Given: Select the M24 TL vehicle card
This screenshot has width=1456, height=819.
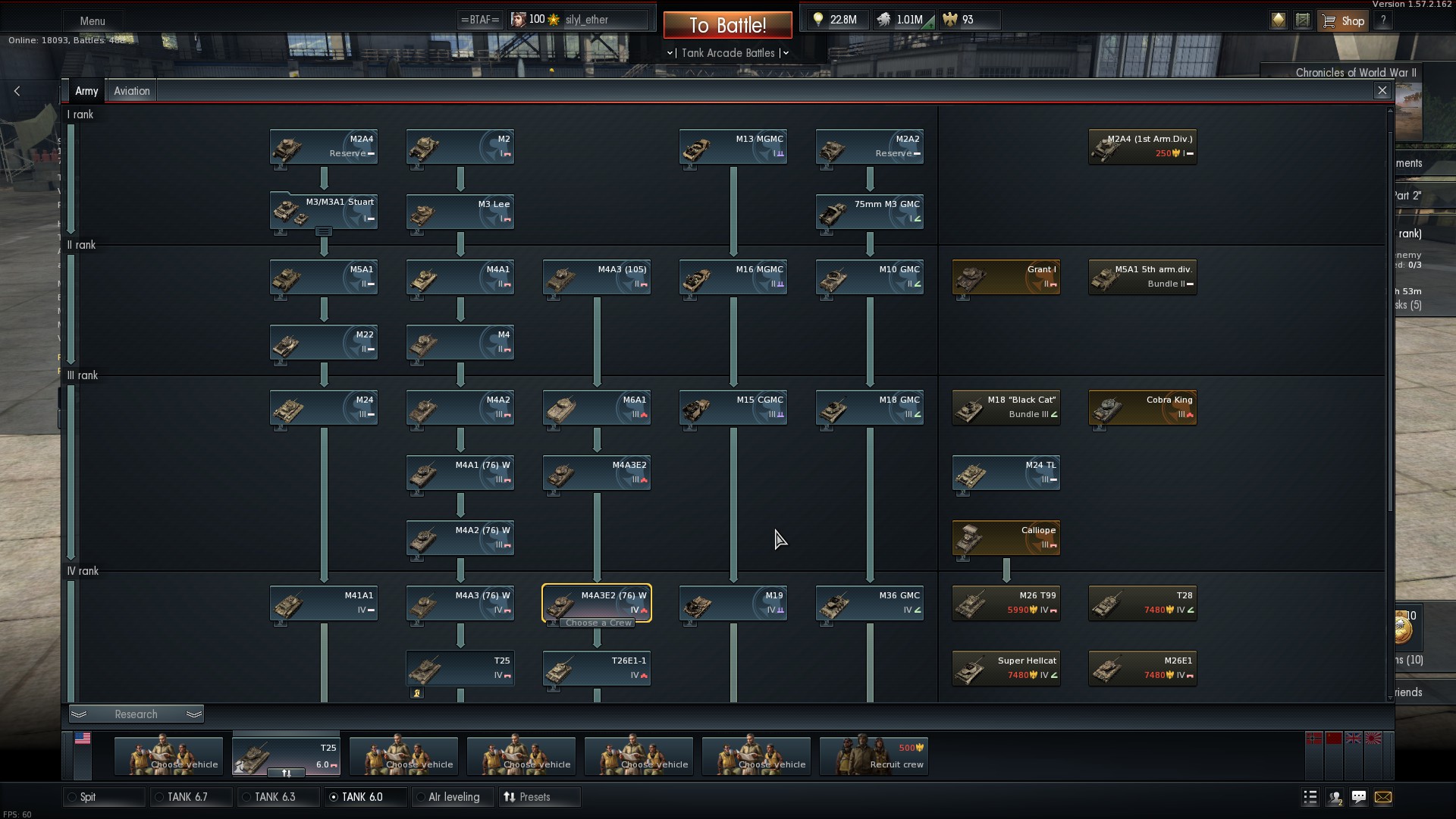Looking at the screenshot, I should [x=1006, y=472].
